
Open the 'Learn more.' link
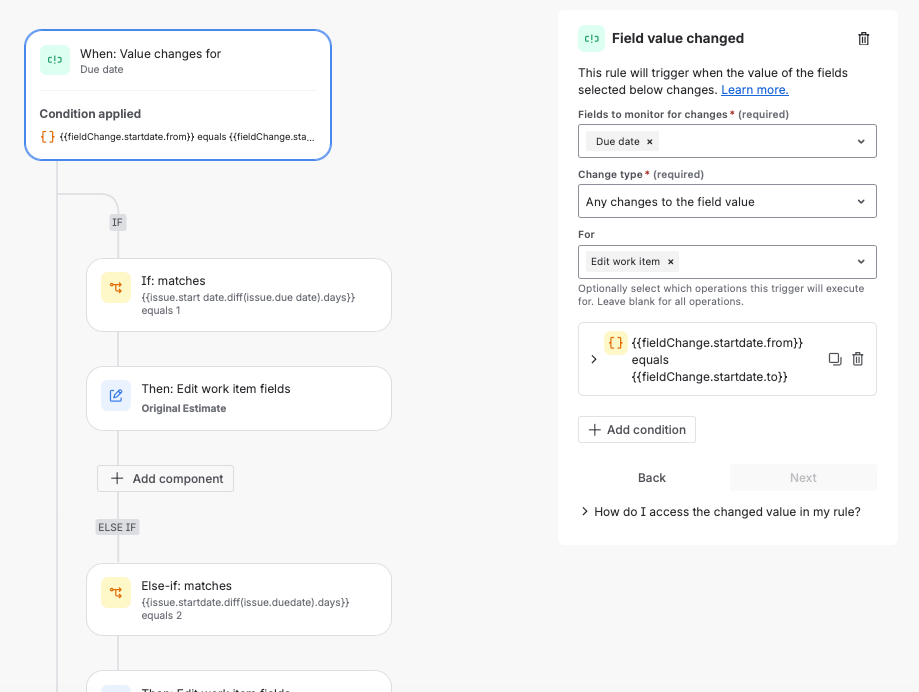pyautogui.click(x=754, y=90)
